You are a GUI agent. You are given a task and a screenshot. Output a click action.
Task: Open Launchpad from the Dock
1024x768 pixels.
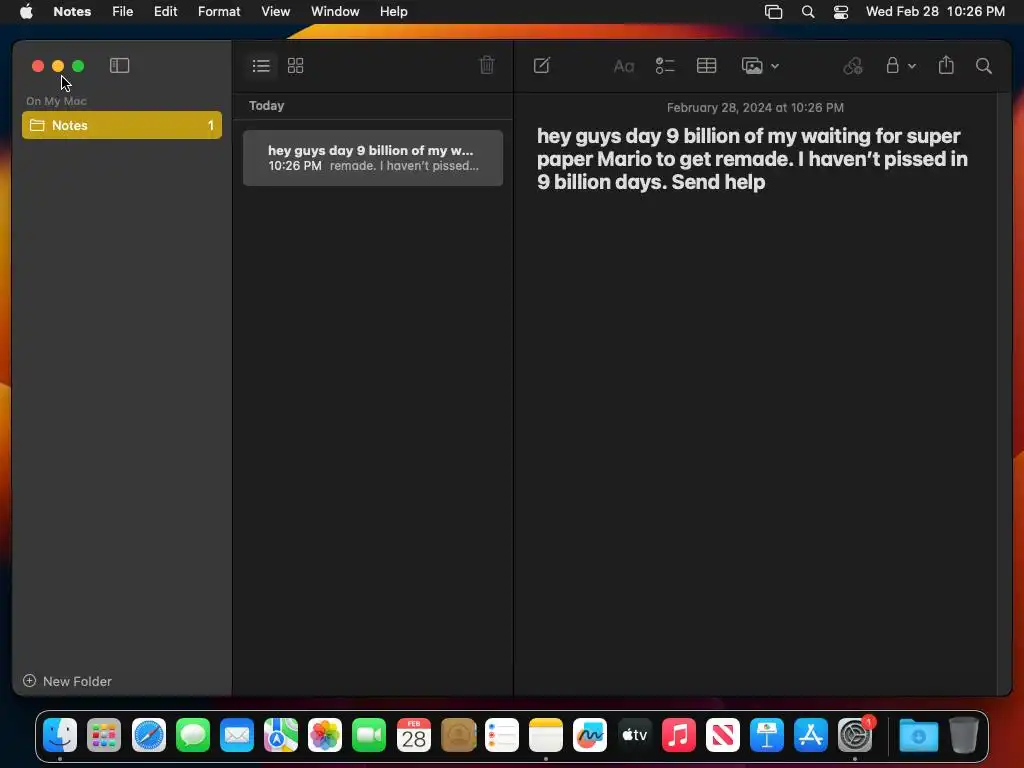[104, 735]
